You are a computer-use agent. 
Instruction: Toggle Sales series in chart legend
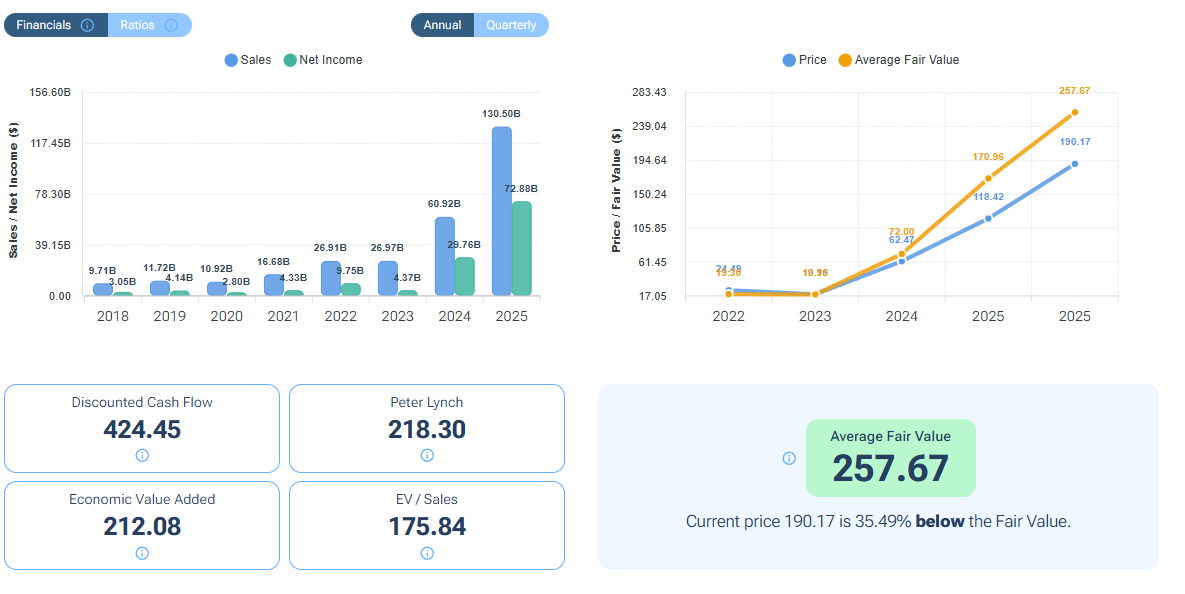(x=248, y=60)
